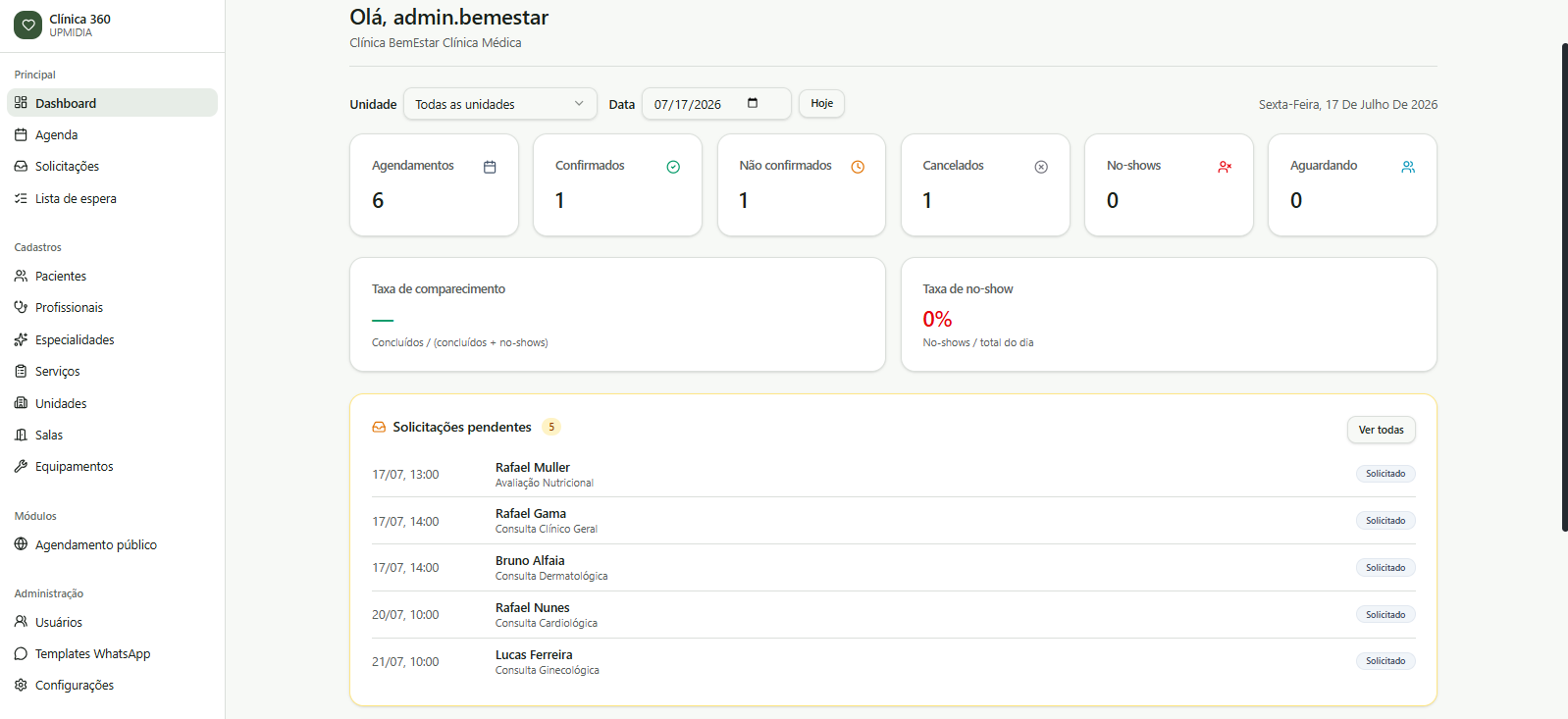This screenshot has width=1568, height=719.
Task: Click 'Consulta Clínico Geral' text
Action: 547,530
